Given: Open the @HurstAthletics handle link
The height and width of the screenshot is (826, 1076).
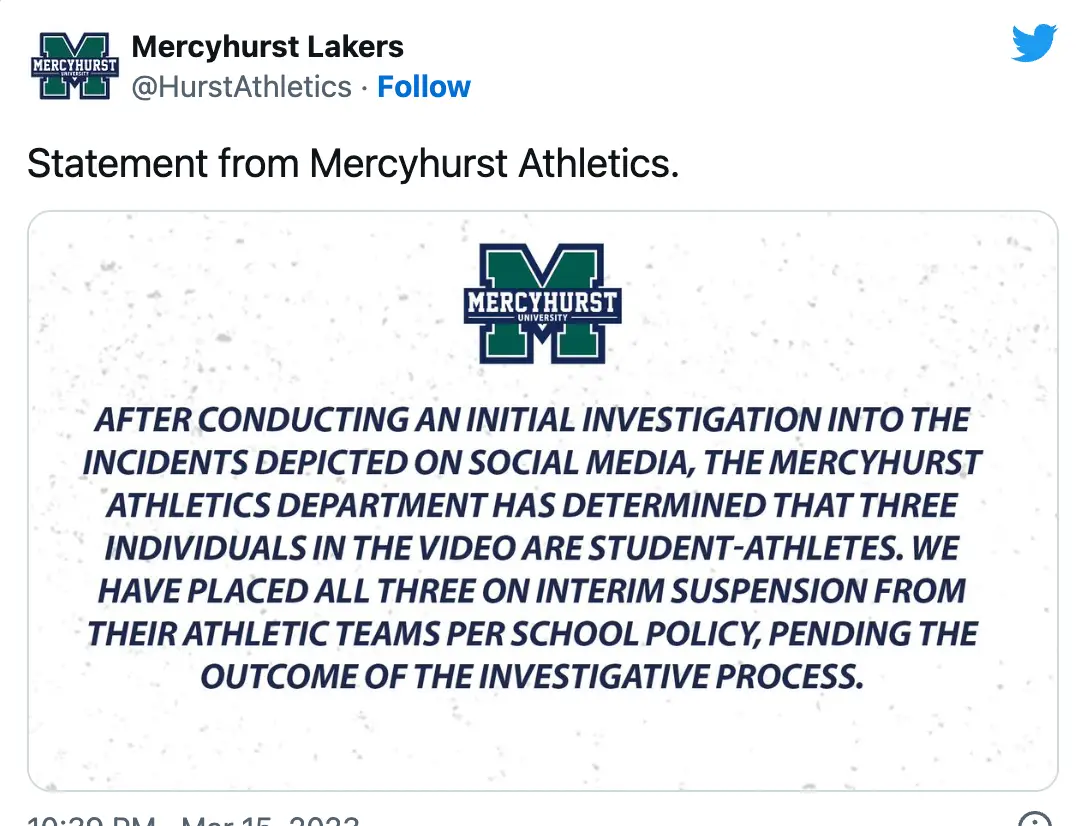Looking at the screenshot, I should coord(242,88).
